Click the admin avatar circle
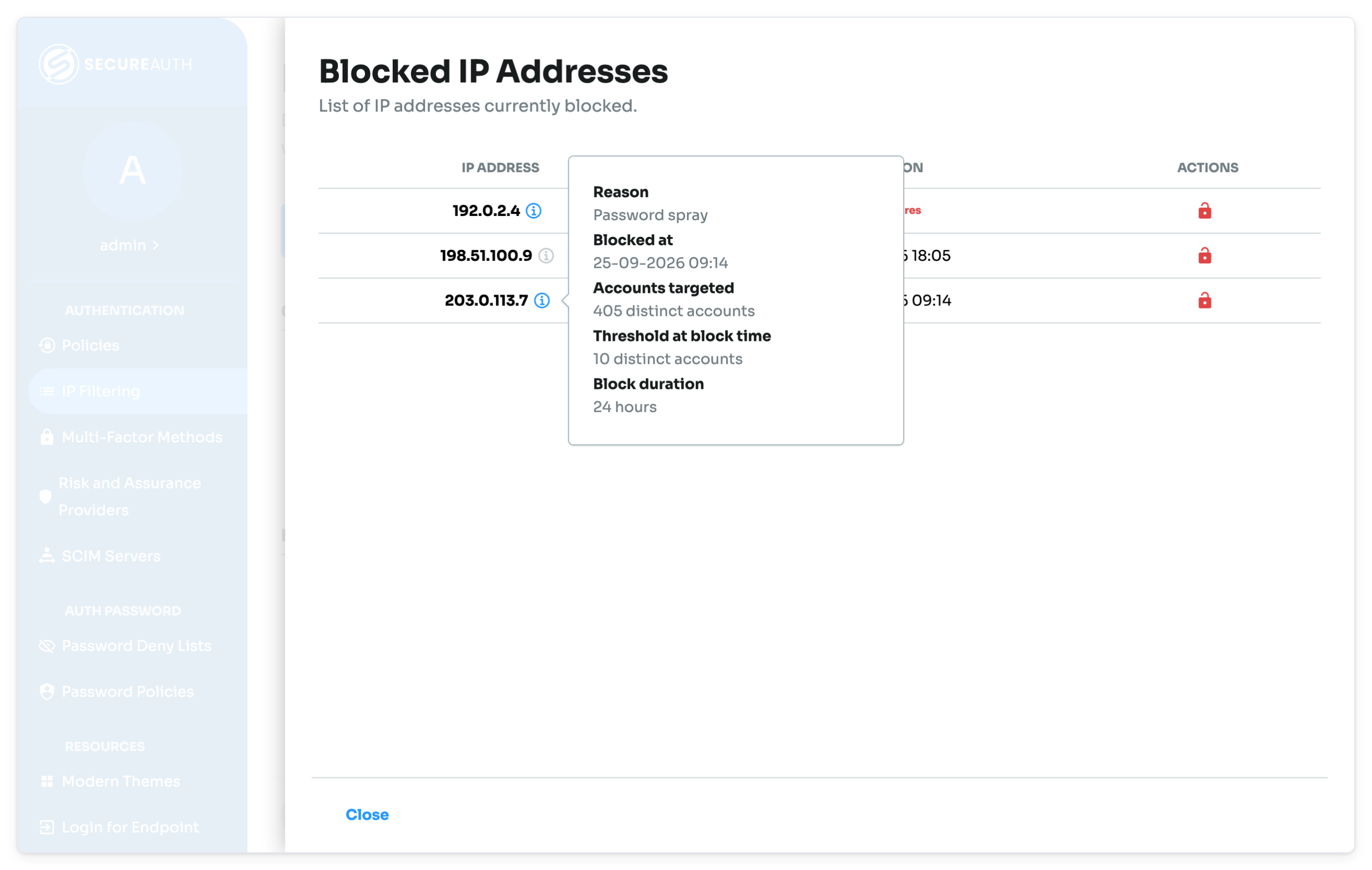Image resolution: width=1372 pixels, height=870 pixels. coord(132,170)
